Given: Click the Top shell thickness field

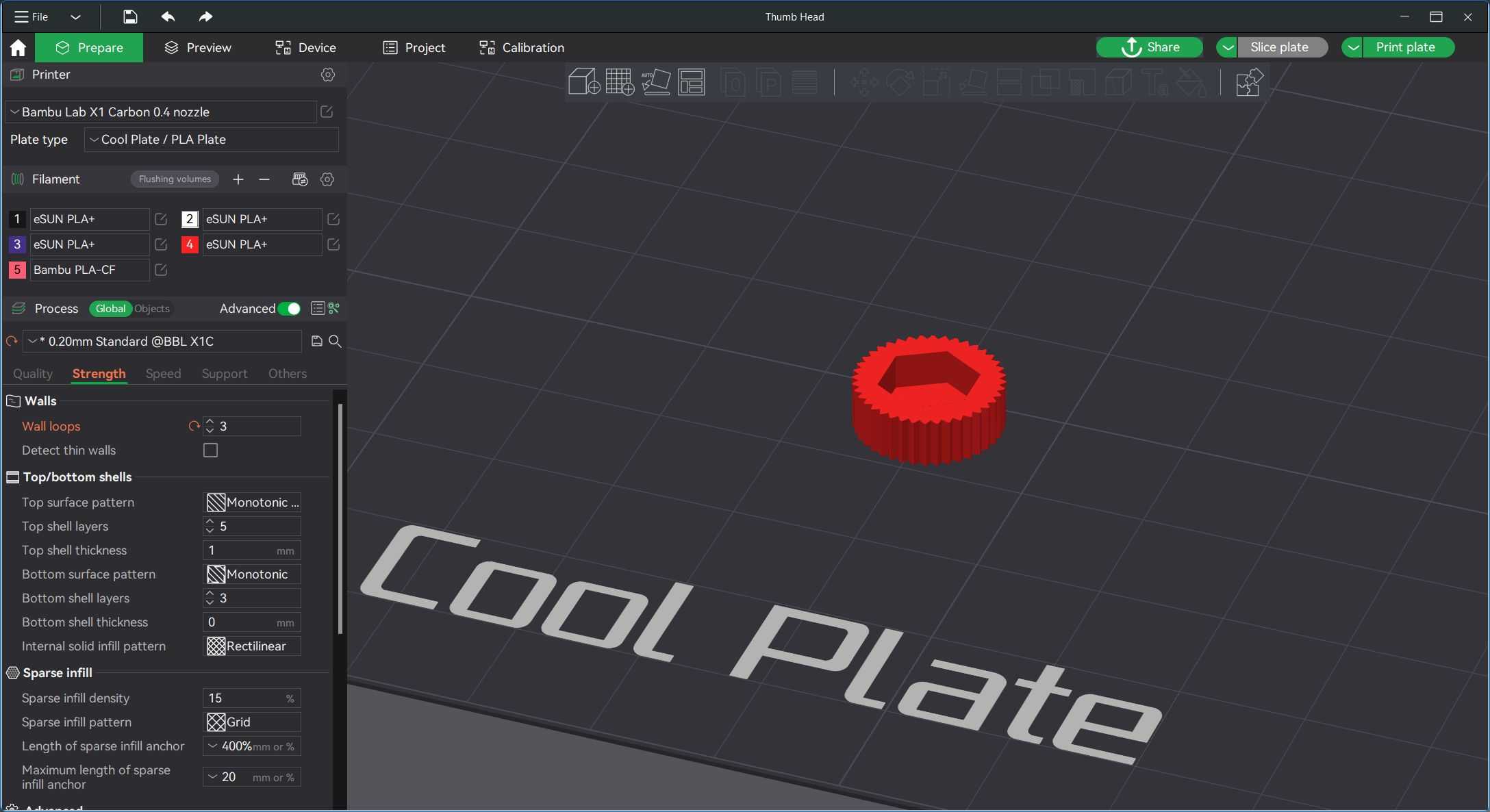Looking at the screenshot, I should tap(252, 550).
